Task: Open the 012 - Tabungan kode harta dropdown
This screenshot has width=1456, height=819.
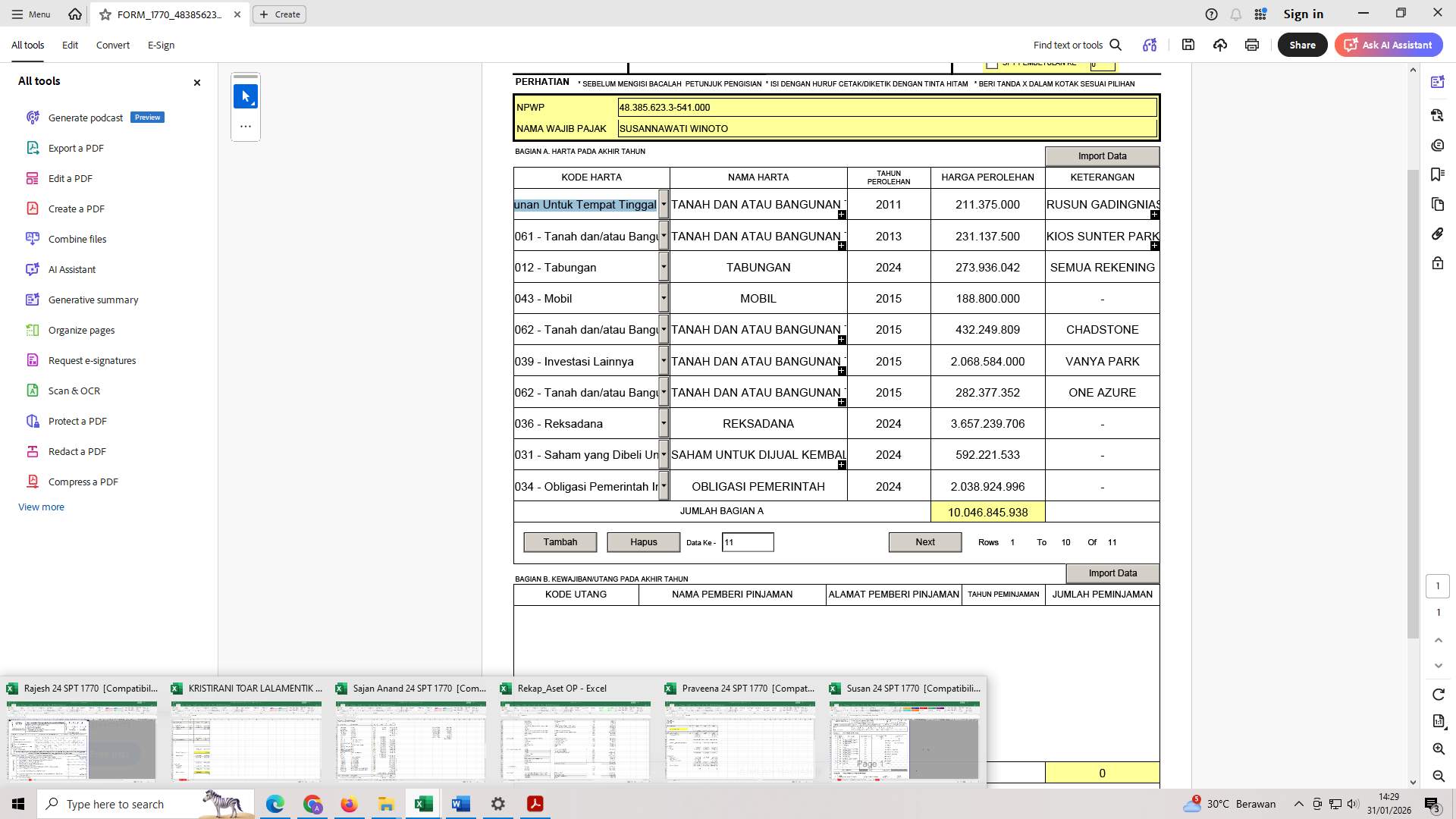Action: coord(664,267)
